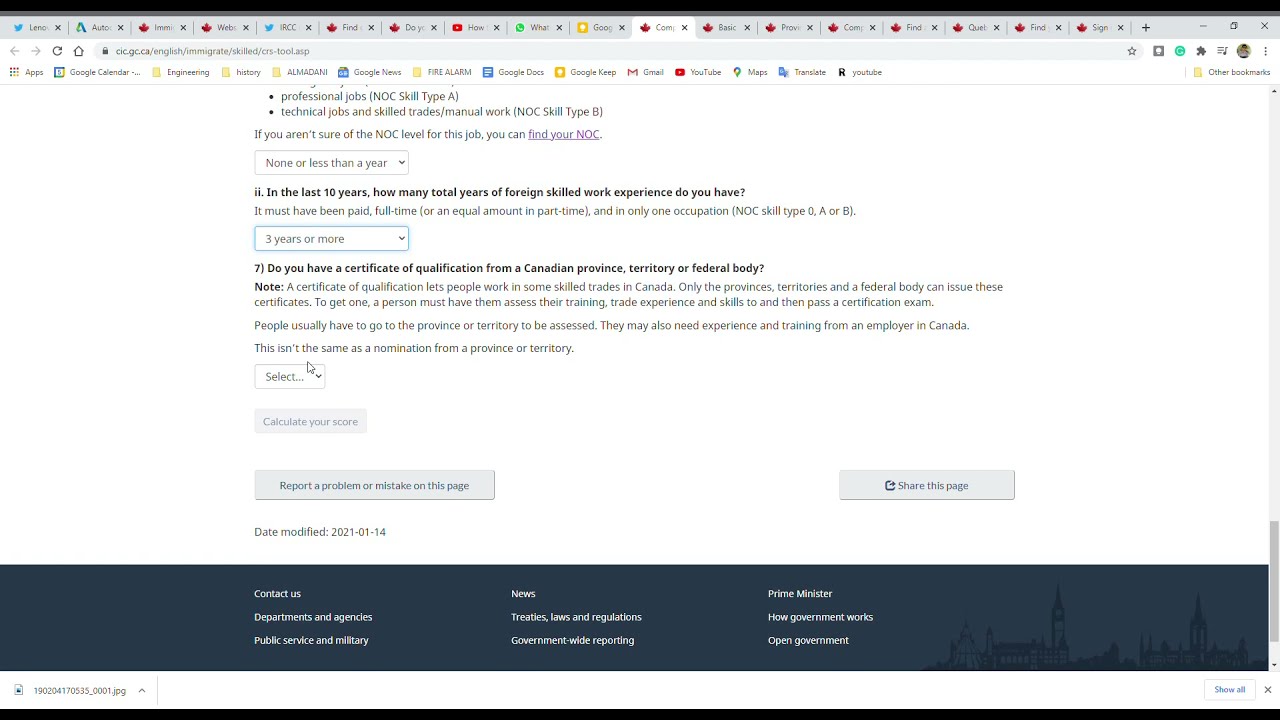
Task: Go to the browser home icon
Action: point(78,51)
